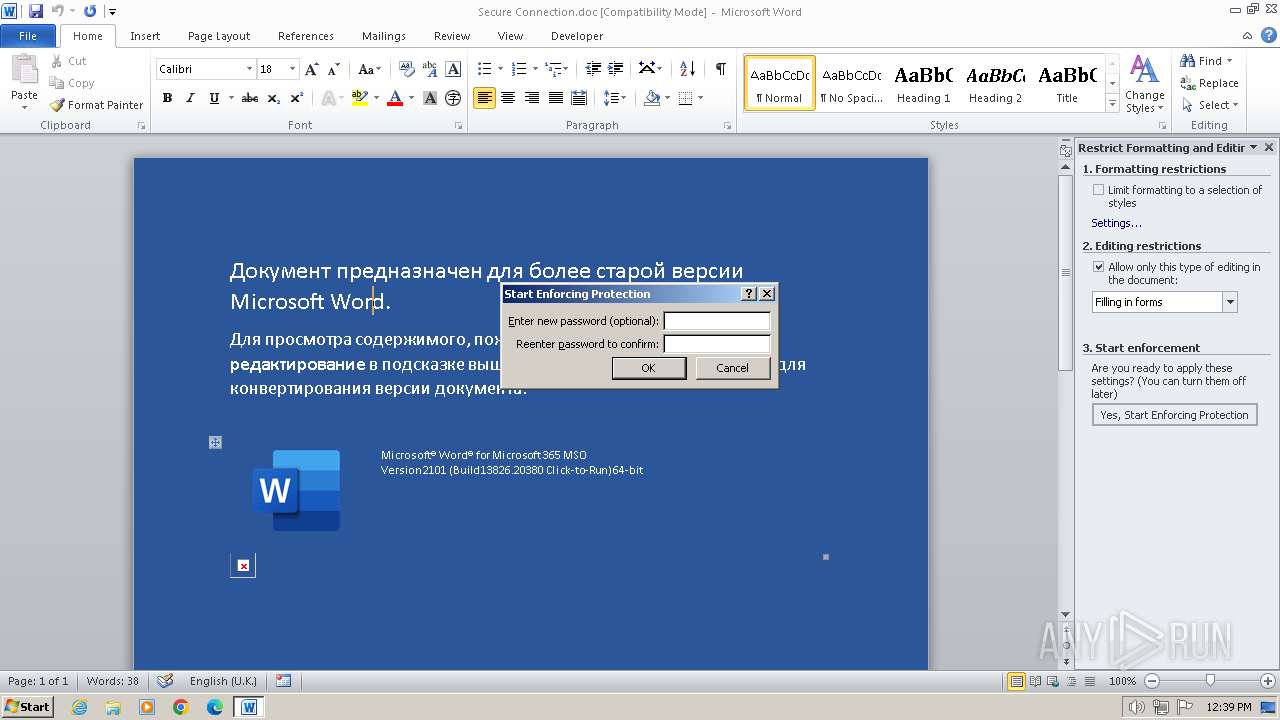The width and height of the screenshot is (1280, 720).
Task: Click the Enter new password field
Action: click(717, 321)
